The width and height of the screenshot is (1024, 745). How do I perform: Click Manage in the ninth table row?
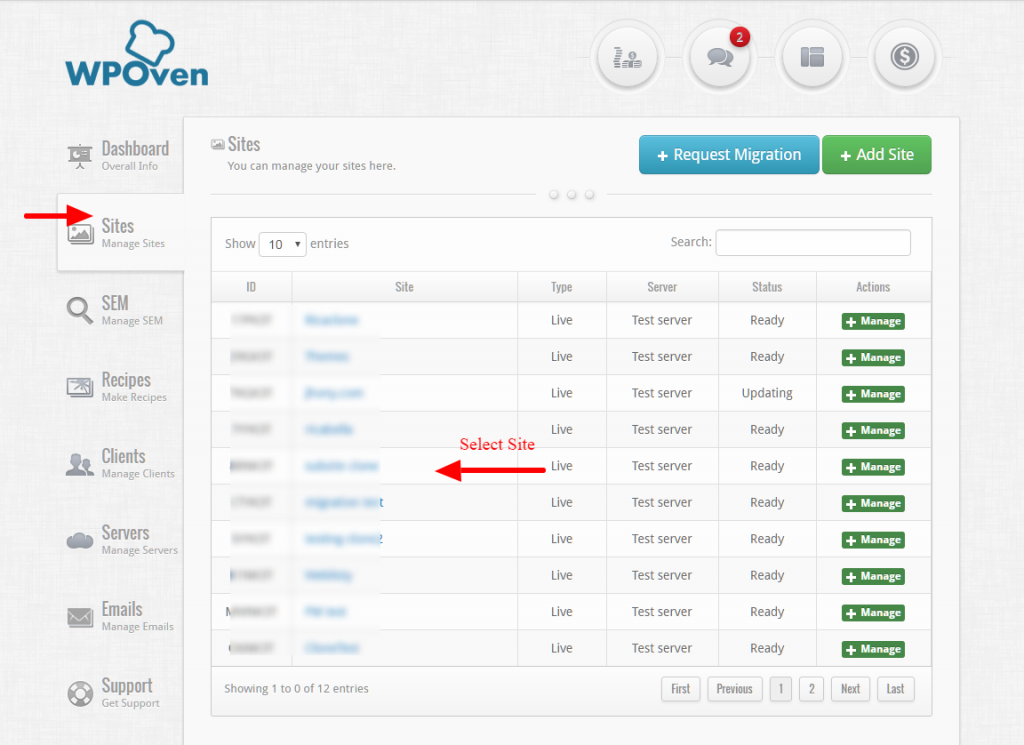[x=873, y=613]
